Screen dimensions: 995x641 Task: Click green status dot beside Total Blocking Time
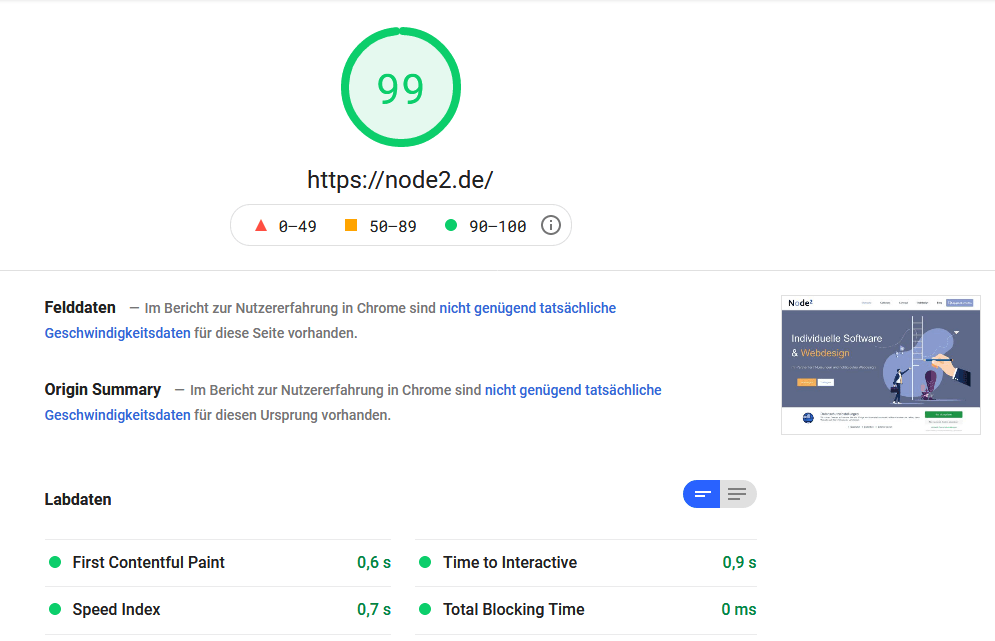(425, 609)
